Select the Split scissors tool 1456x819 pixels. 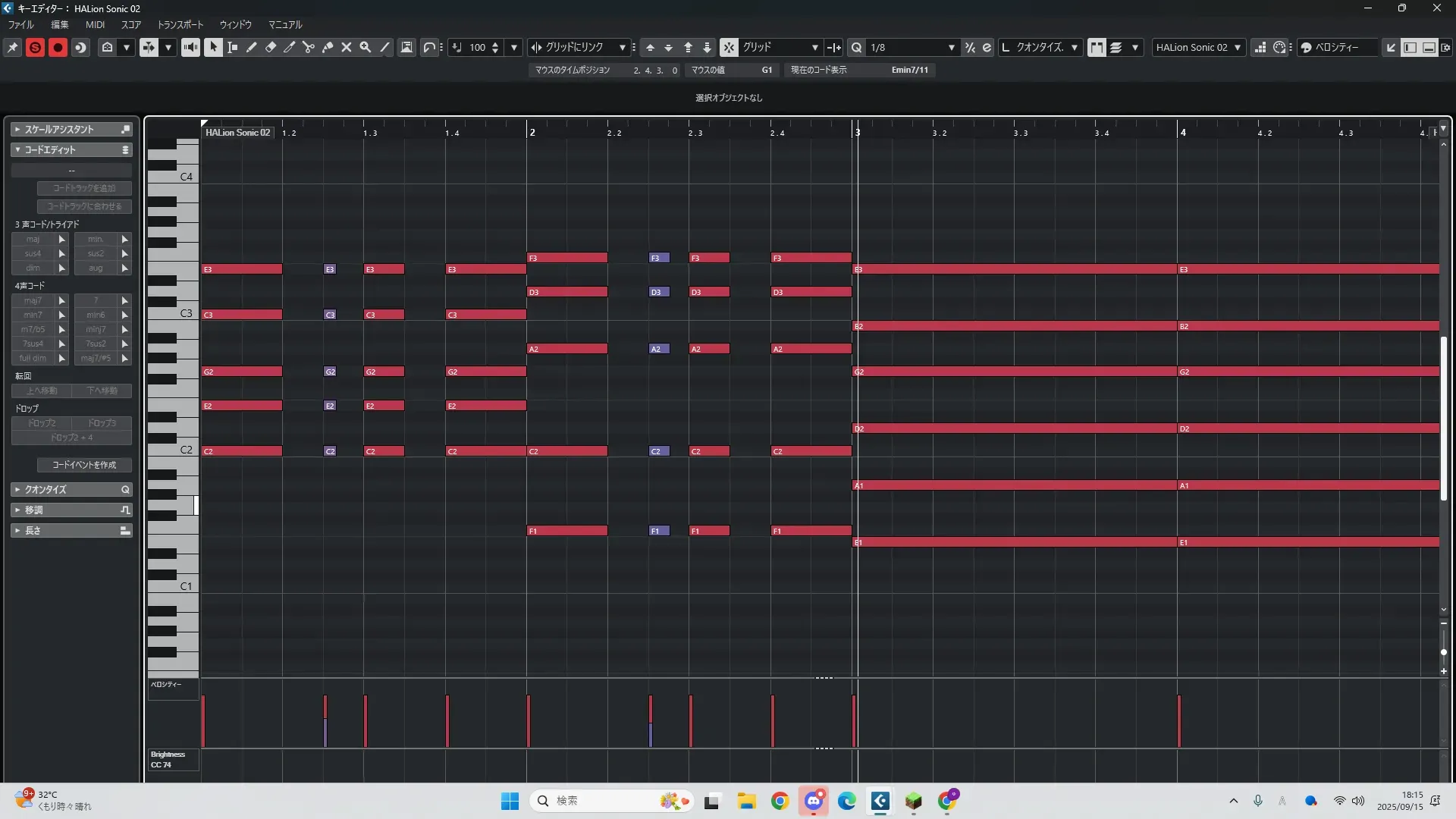[x=309, y=47]
